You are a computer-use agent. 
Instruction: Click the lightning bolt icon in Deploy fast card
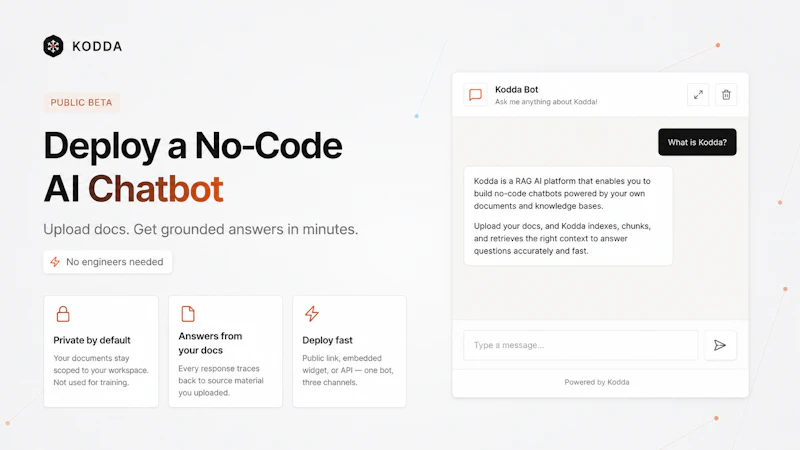[x=312, y=314]
